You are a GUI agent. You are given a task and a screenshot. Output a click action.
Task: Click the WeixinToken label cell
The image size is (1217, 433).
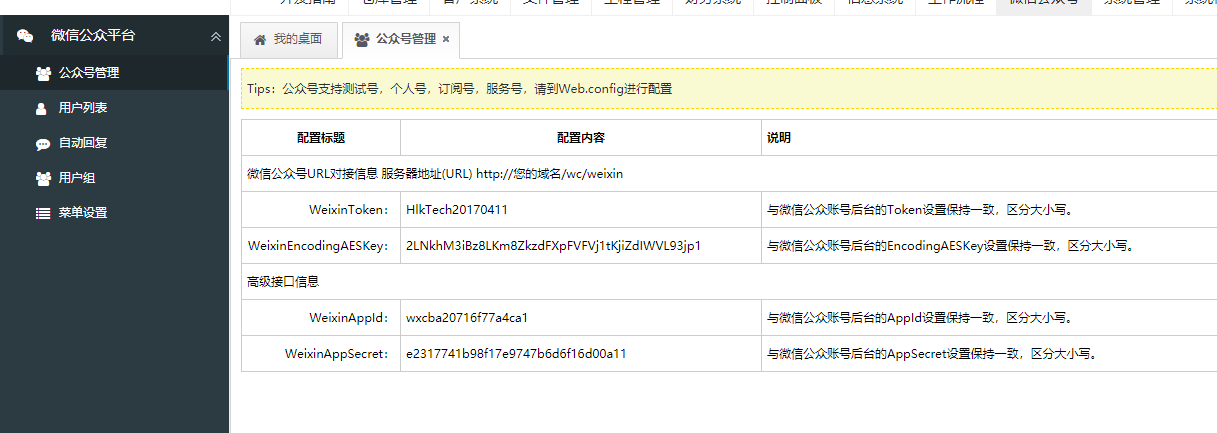[x=321, y=210]
